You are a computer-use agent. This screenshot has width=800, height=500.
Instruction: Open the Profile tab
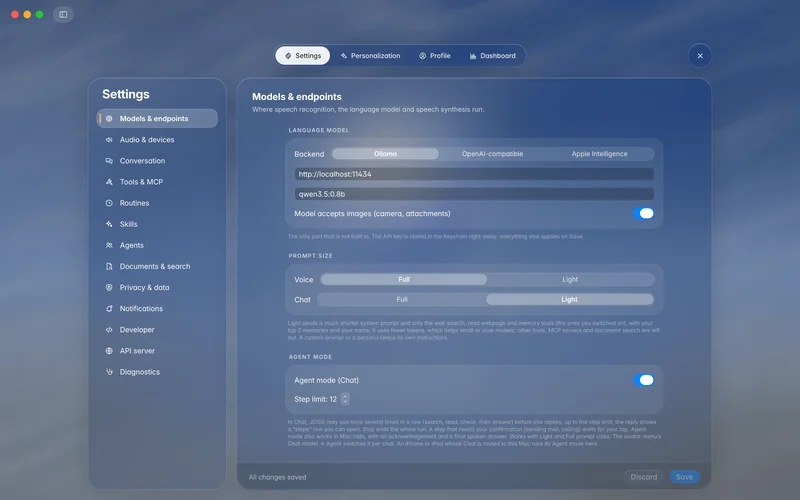[435, 56]
